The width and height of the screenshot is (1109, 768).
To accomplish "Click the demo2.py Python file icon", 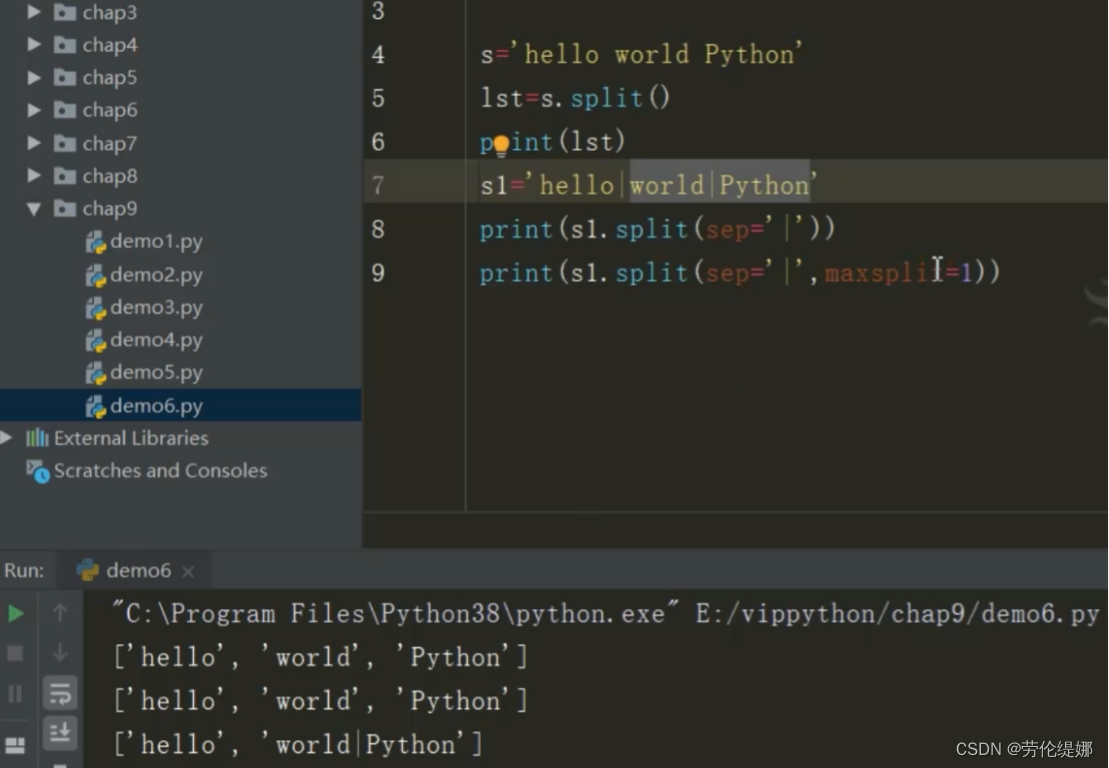I will click(x=95, y=275).
